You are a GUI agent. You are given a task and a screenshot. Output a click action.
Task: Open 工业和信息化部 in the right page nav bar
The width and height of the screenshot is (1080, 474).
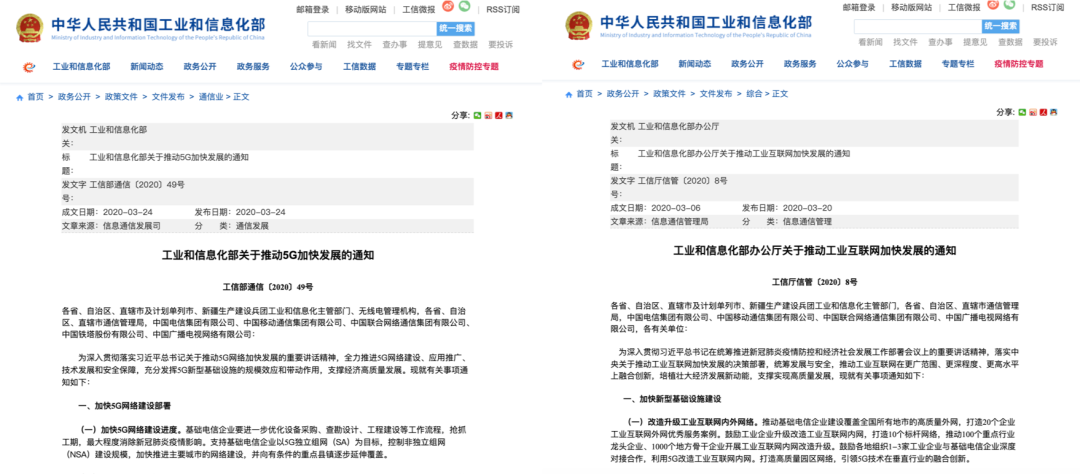(x=630, y=64)
